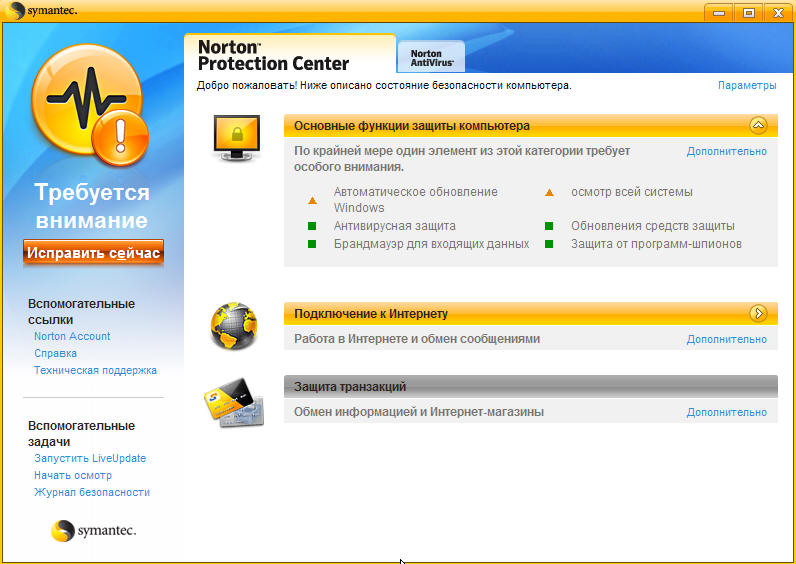This screenshot has height=564, width=796.
Task: Click Обмен информацией и Интернет-магазины text
Action: point(419,412)
